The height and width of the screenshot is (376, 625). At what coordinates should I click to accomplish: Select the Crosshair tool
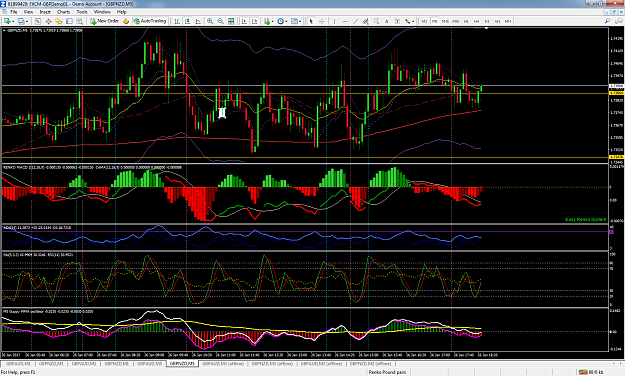pos(322,21)
